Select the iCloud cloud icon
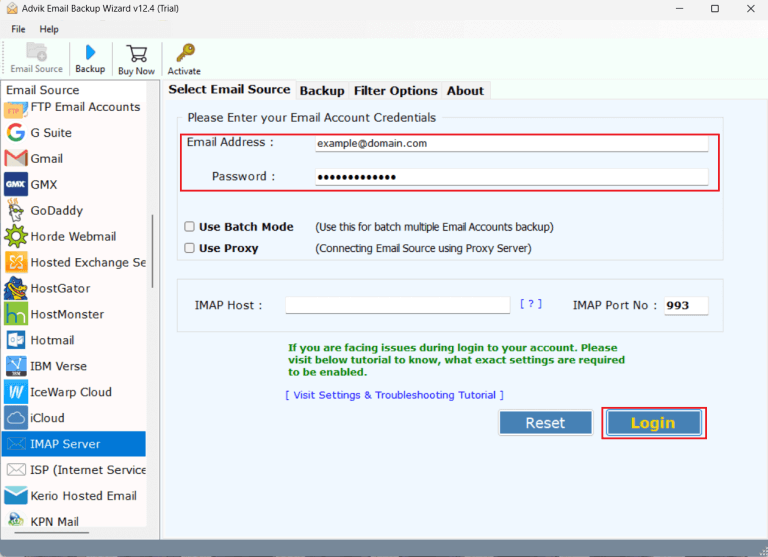This screenshot has width=768, height=557. 16,418
